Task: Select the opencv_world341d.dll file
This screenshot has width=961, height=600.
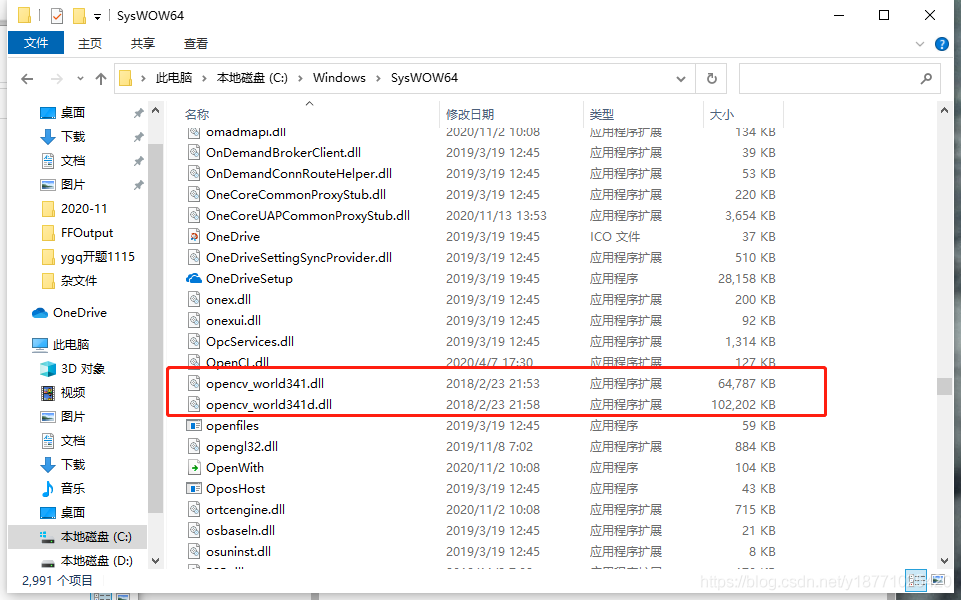Action: click(268, 404)
